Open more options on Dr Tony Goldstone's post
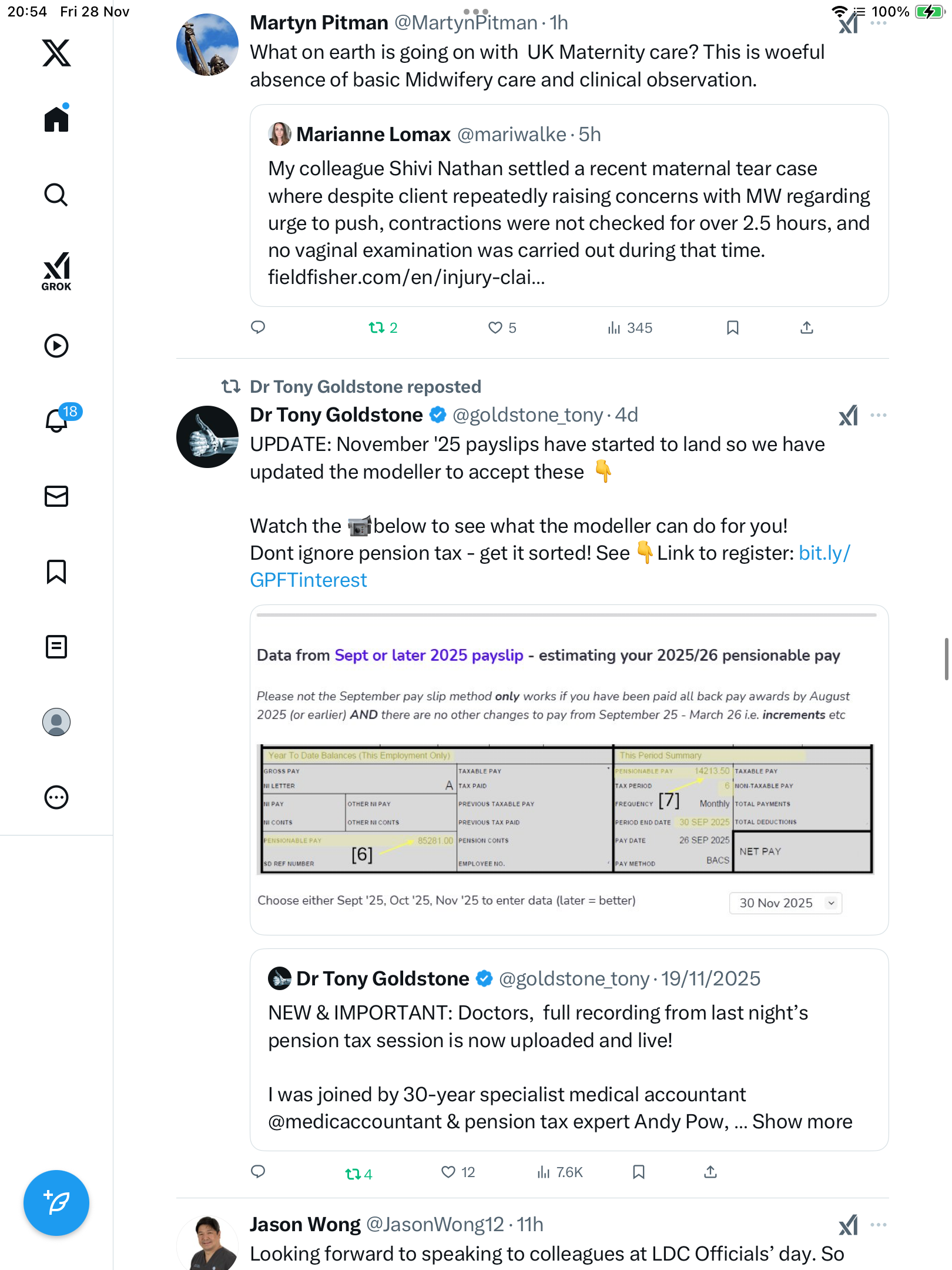 click(x=879, y=415)
